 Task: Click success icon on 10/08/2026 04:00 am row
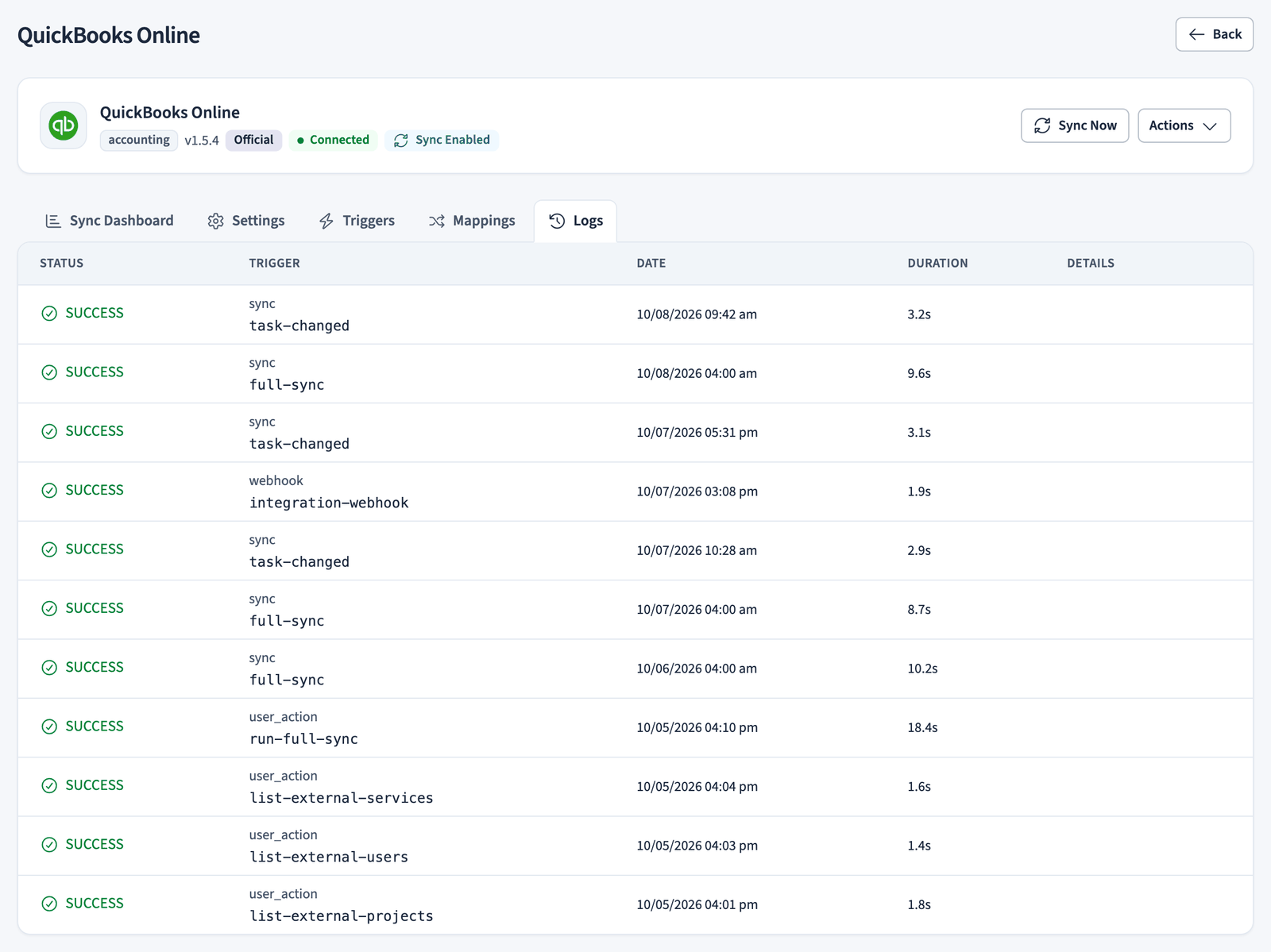point(49,372)
